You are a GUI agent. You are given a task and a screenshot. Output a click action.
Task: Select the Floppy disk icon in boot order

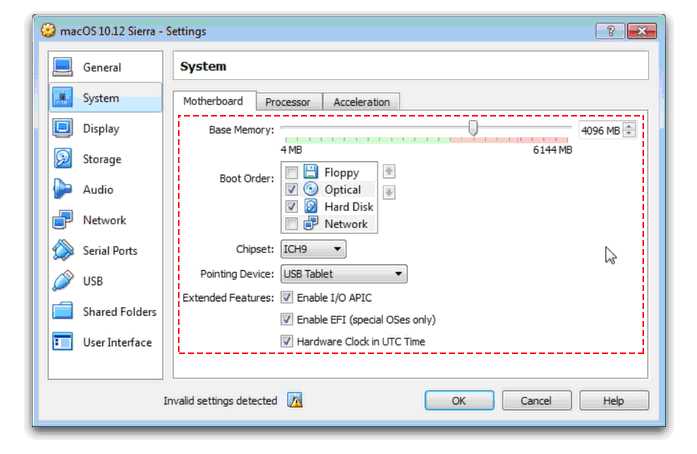tap(311, 172)
